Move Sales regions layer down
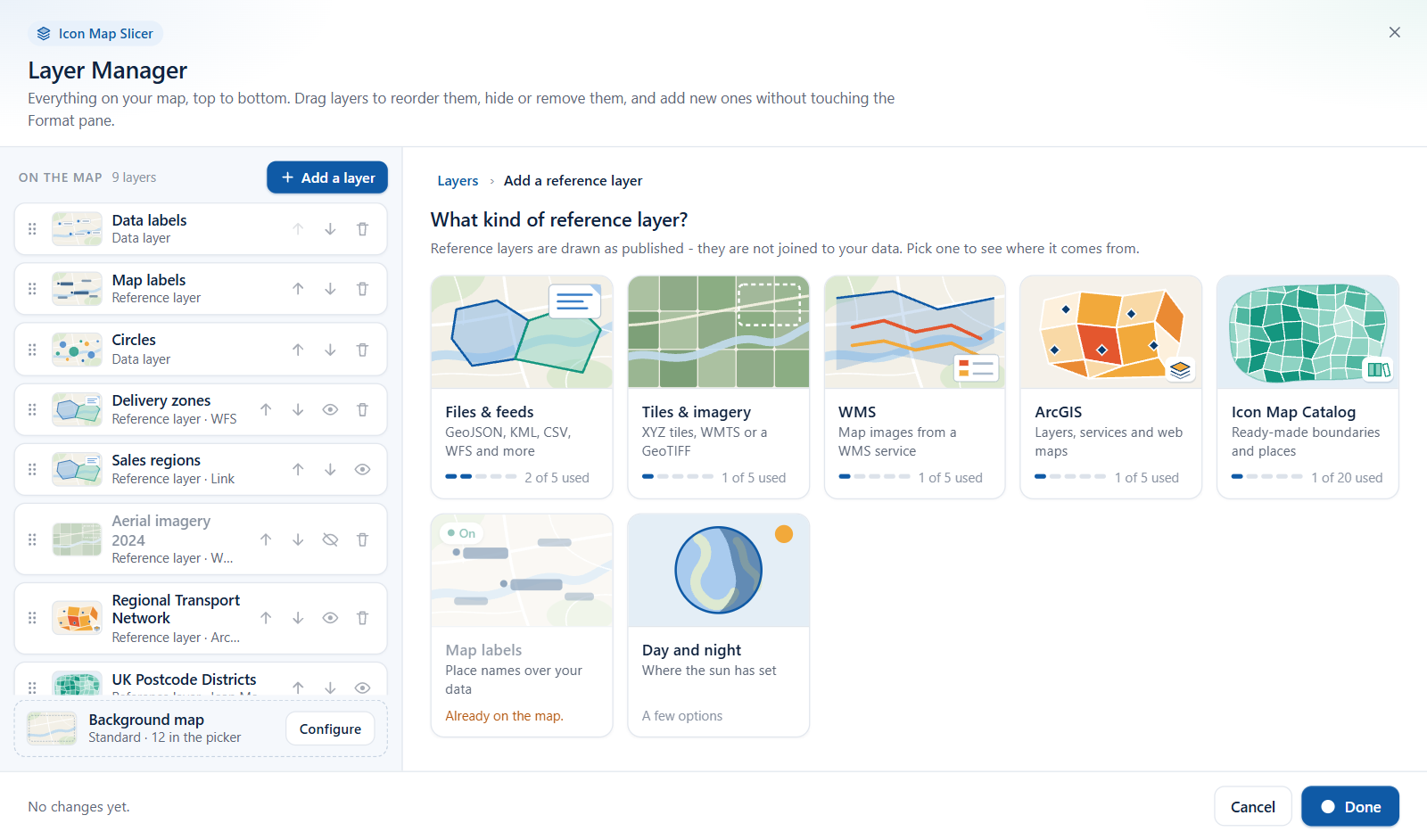The height and width of the screenshot is (840, 1427). (330, 469)
